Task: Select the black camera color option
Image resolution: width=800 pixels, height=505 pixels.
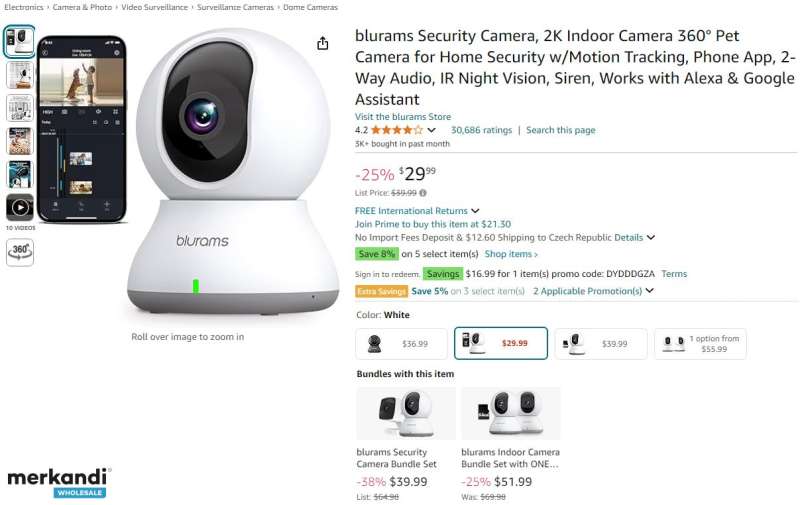Action: pos(401,344)
